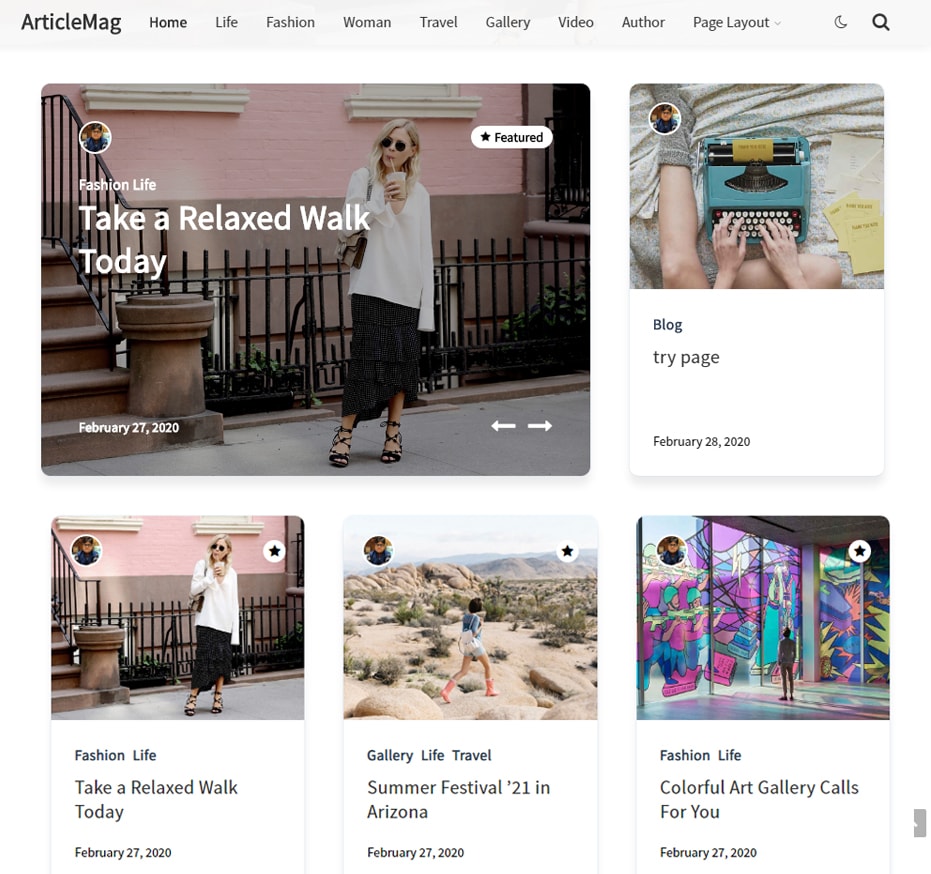Click the Featured star badge on slider
The height and width of the screenshot is (874, 931).
point(512,137)
